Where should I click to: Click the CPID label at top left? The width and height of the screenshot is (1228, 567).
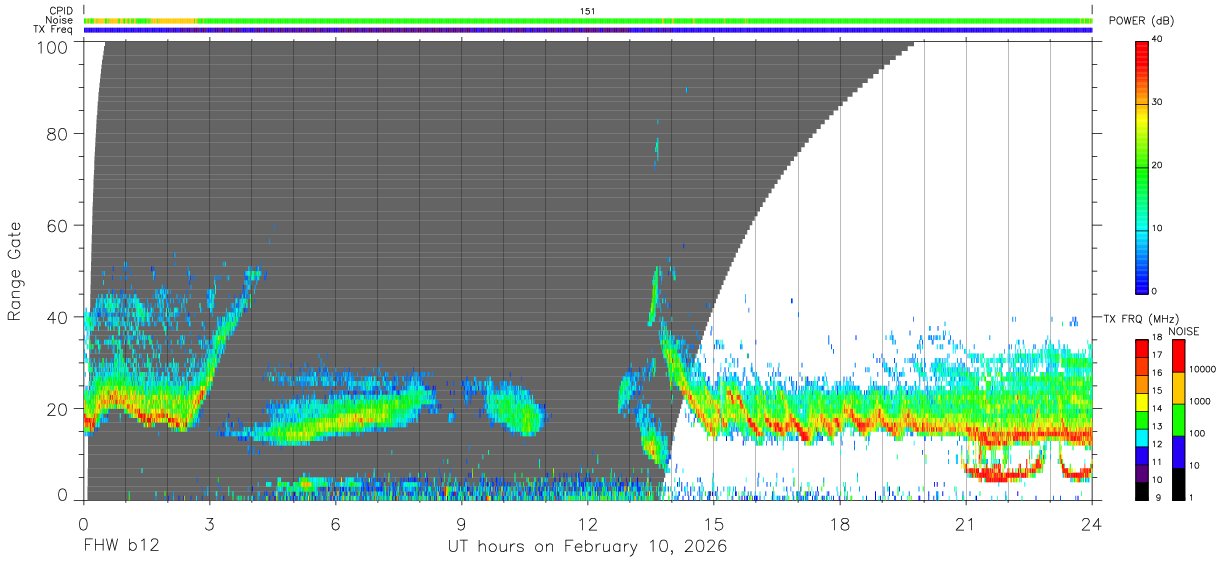click(61, 10)
